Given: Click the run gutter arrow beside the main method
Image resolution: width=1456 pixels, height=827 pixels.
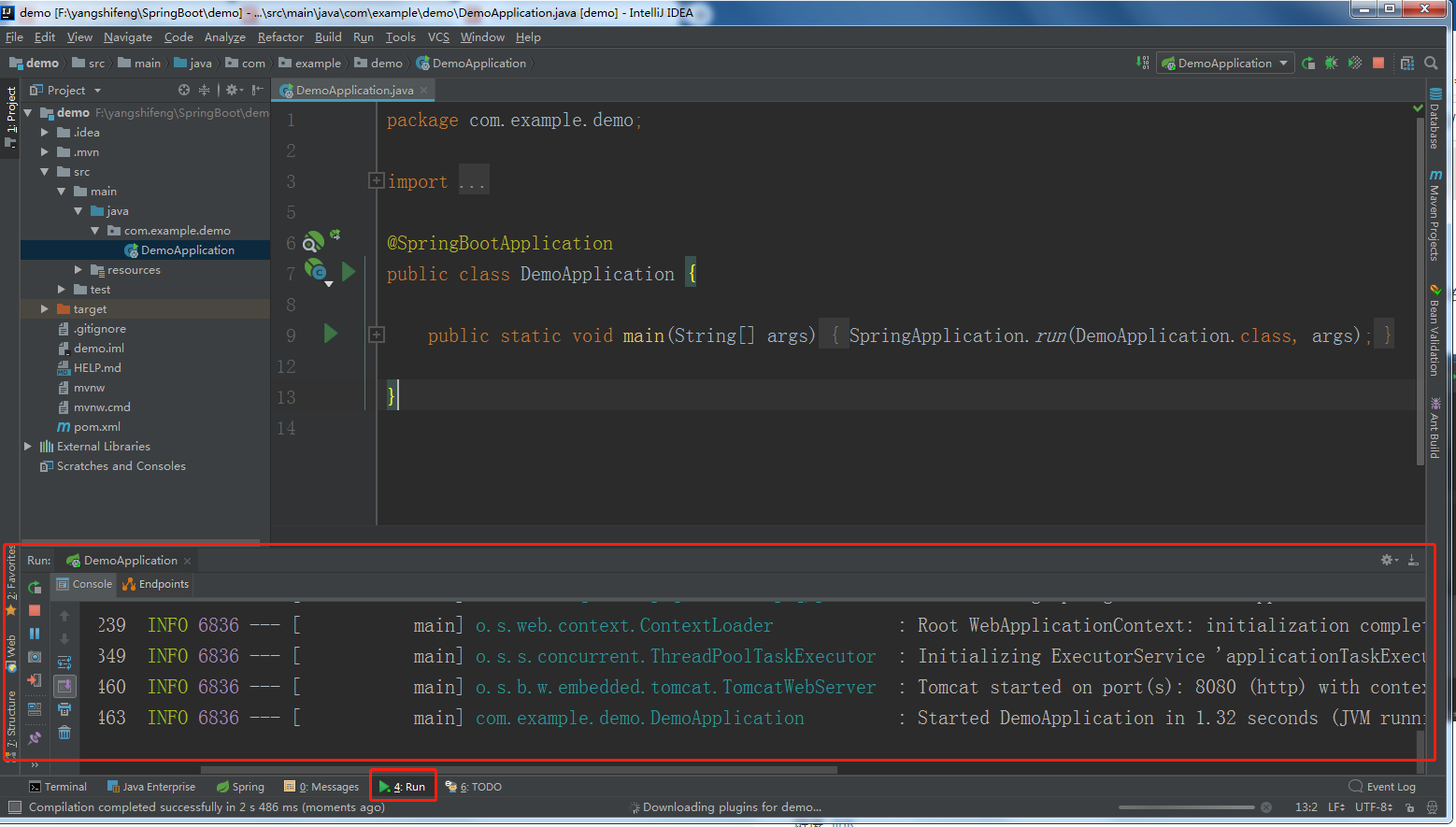Looking at the screenshot, I should point(330,334).
